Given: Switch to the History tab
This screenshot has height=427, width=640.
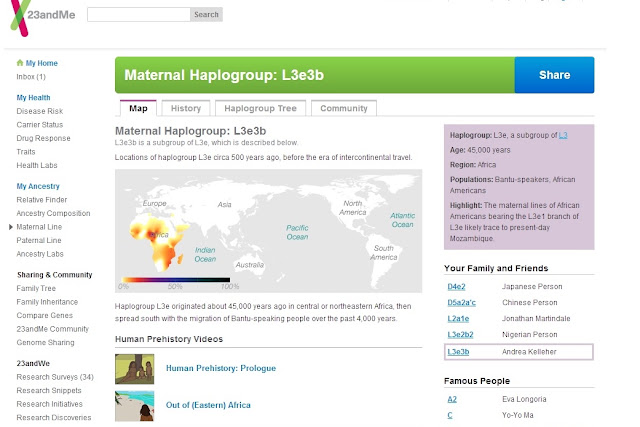Looking at the screenshot, I should [x=186, y=108].
